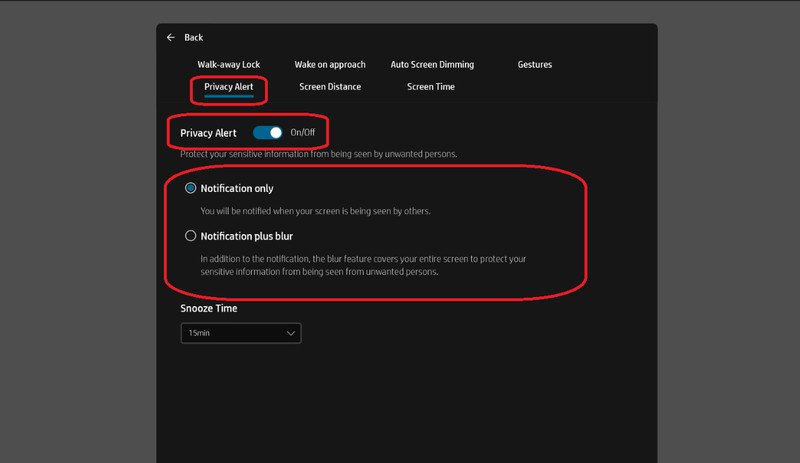Screen dimensions: 800x463
Task: Open the Auto Screen Dimming tab
Action: [x=432, y=65]
